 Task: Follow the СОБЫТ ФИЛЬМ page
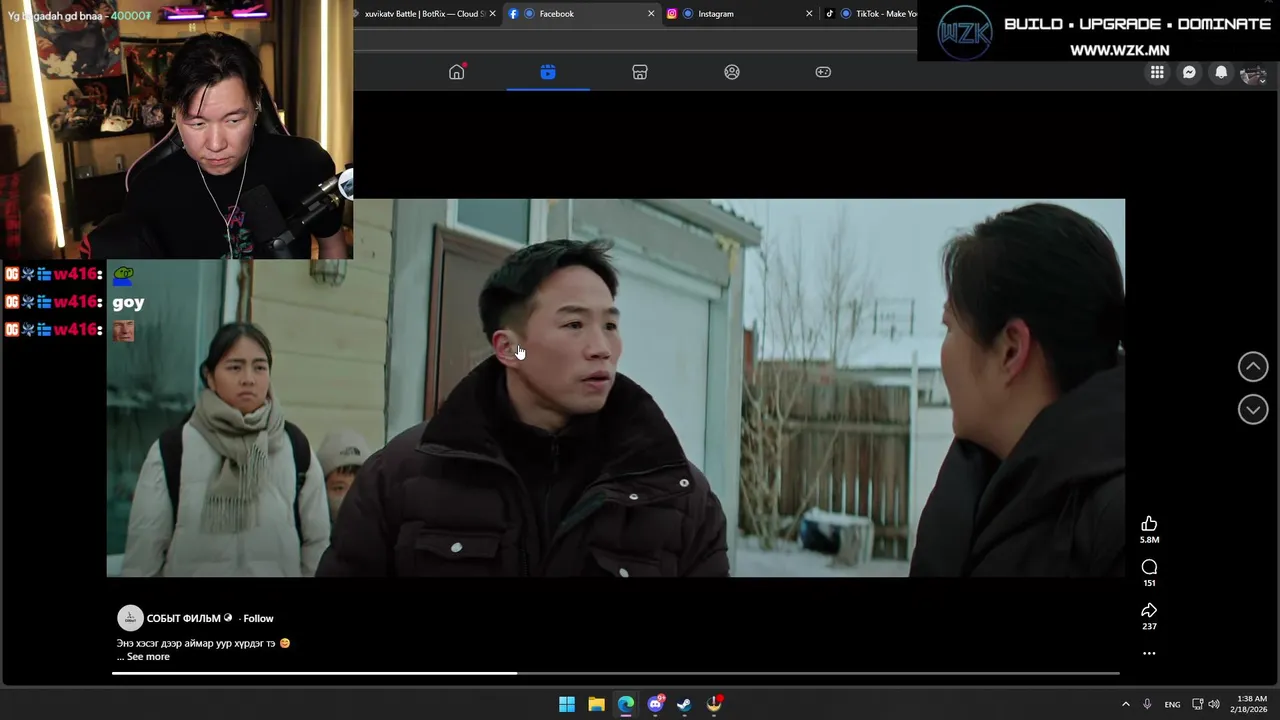tap(258, 618)
